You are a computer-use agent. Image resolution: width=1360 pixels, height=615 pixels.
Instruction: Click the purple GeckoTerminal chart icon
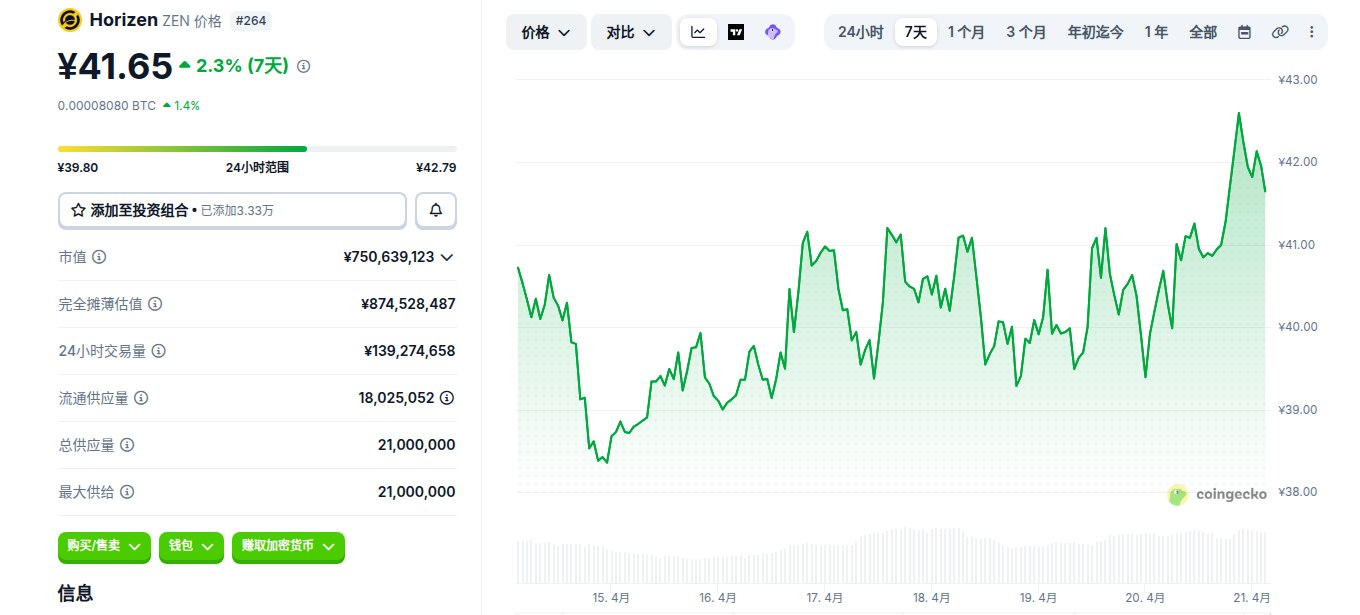coord(772,32)
